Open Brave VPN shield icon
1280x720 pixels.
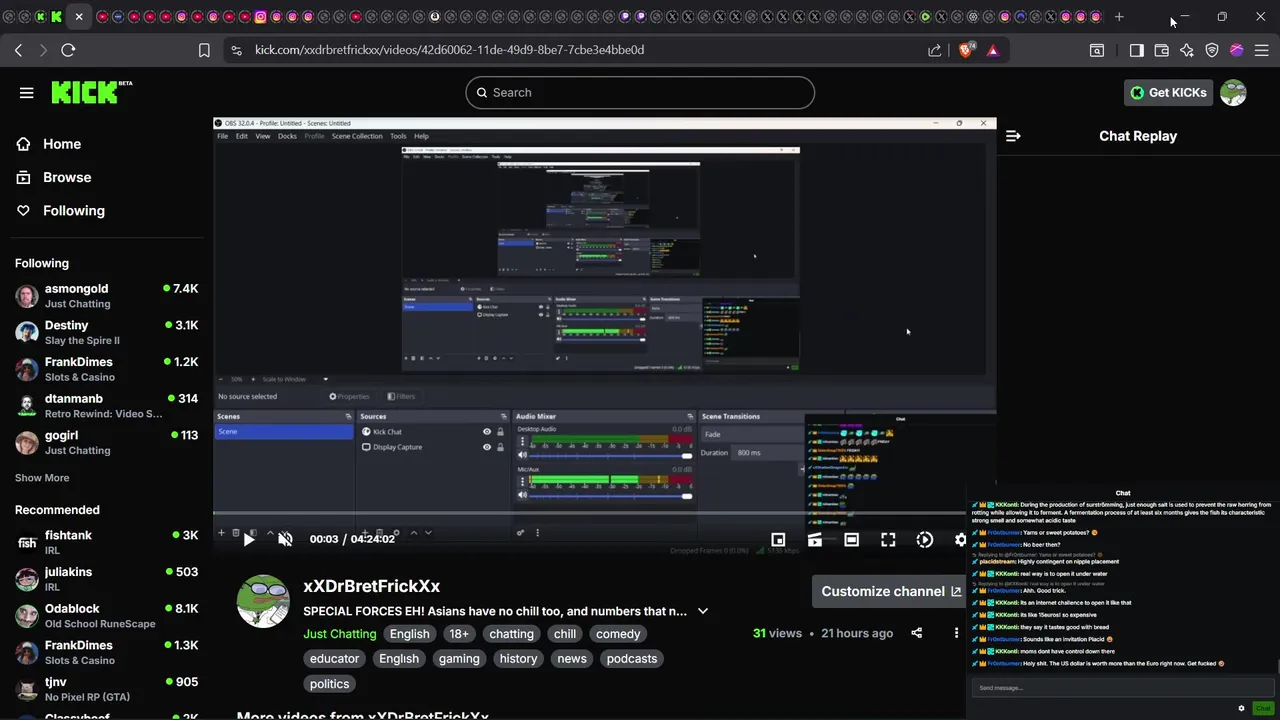click(1212, 50)
